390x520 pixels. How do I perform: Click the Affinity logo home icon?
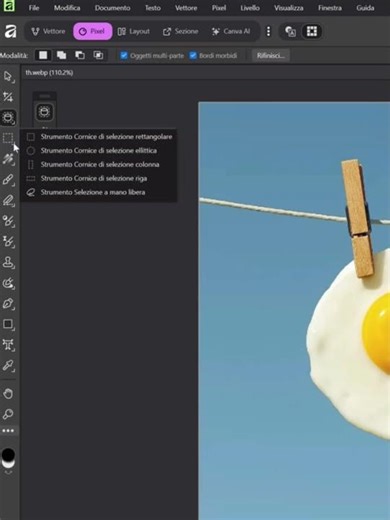[x=10, y=32]
